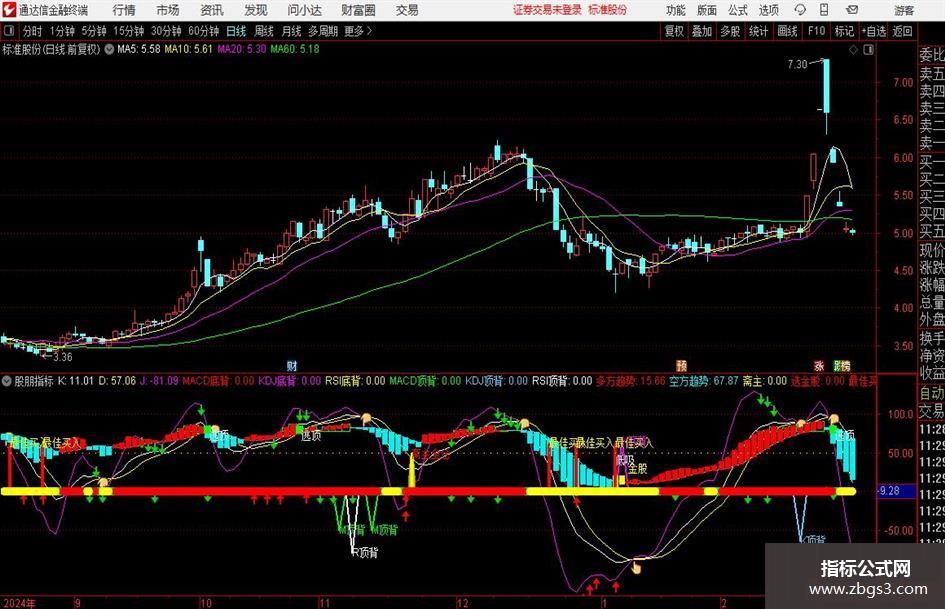
Task: Click the MA5: 5.58 value
Action: [x=139, y=49]
